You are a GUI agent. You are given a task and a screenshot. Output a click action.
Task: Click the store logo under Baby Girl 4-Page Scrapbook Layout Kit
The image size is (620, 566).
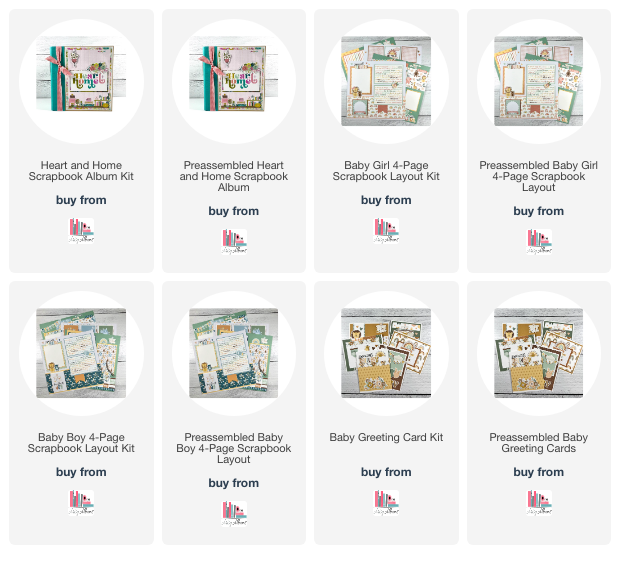[386, 231]
